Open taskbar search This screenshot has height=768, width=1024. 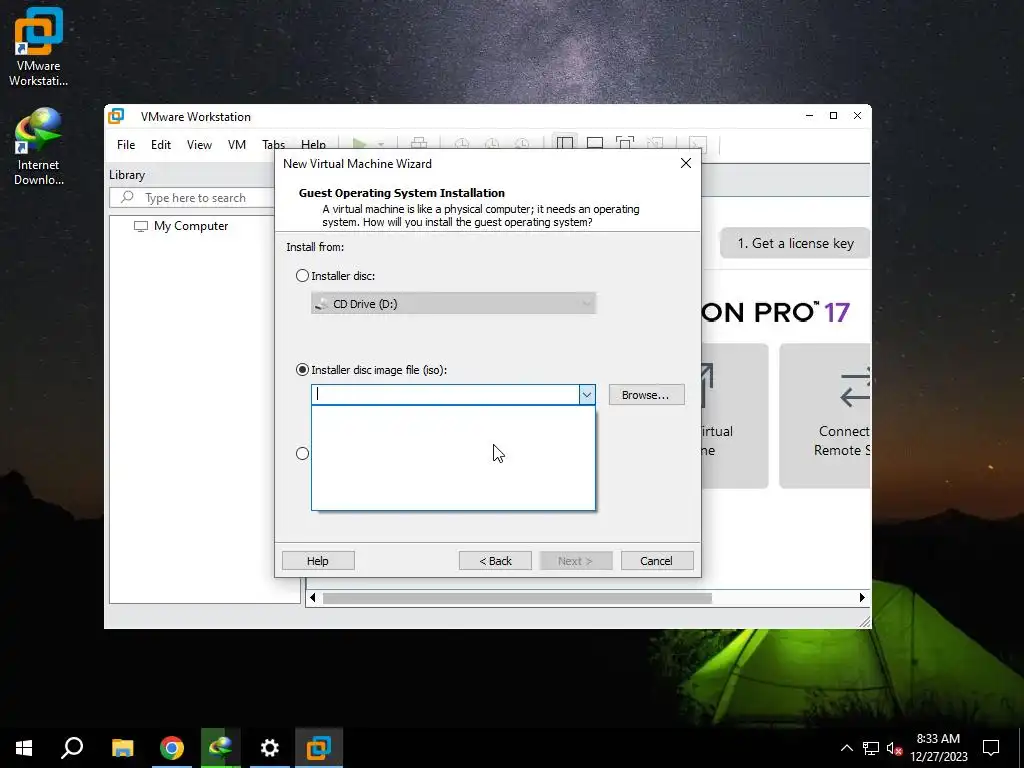pyautogui.click(x=72, y=748)
